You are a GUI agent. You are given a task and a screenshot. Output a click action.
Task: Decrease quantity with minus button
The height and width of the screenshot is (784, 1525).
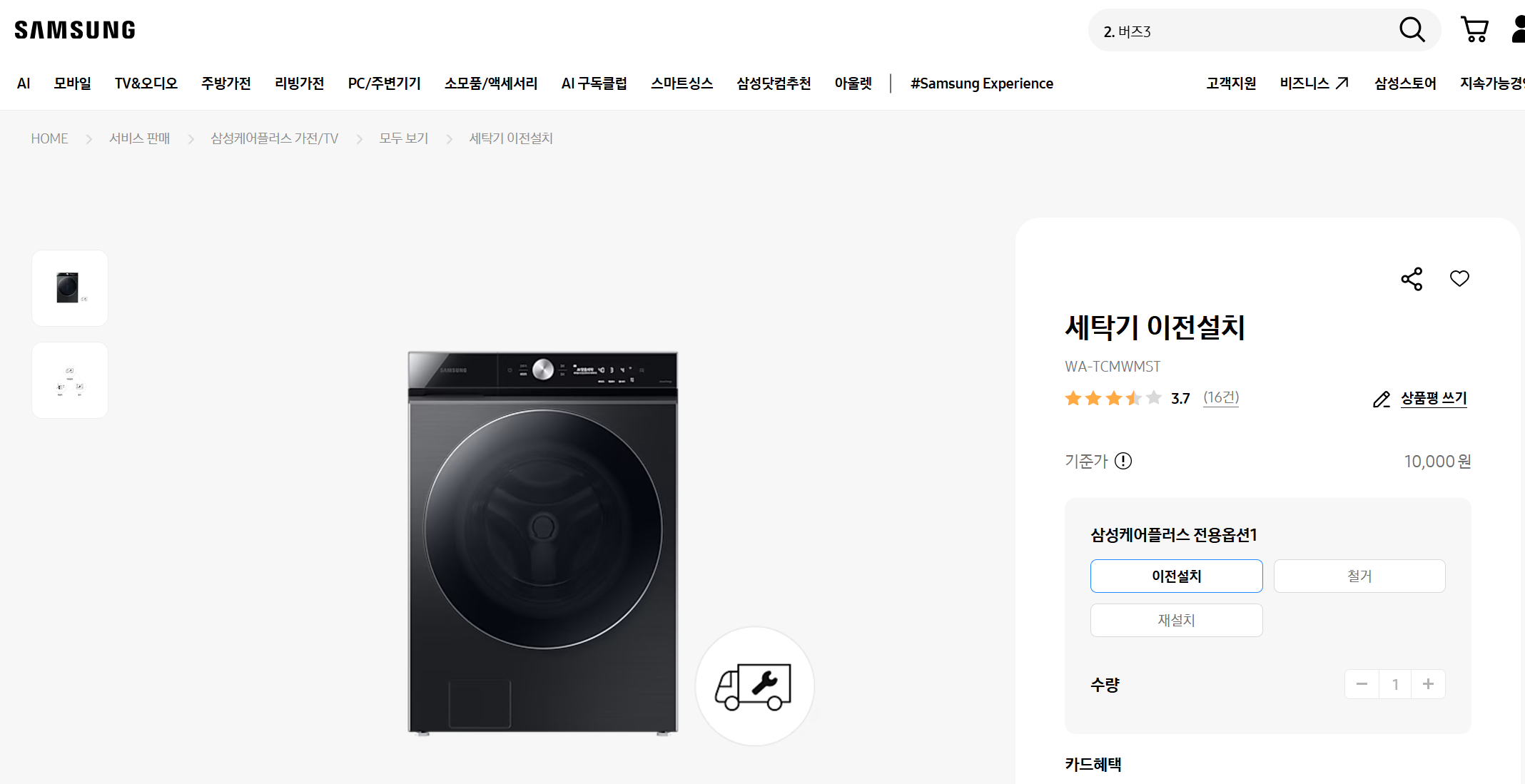click(1362, 684)
